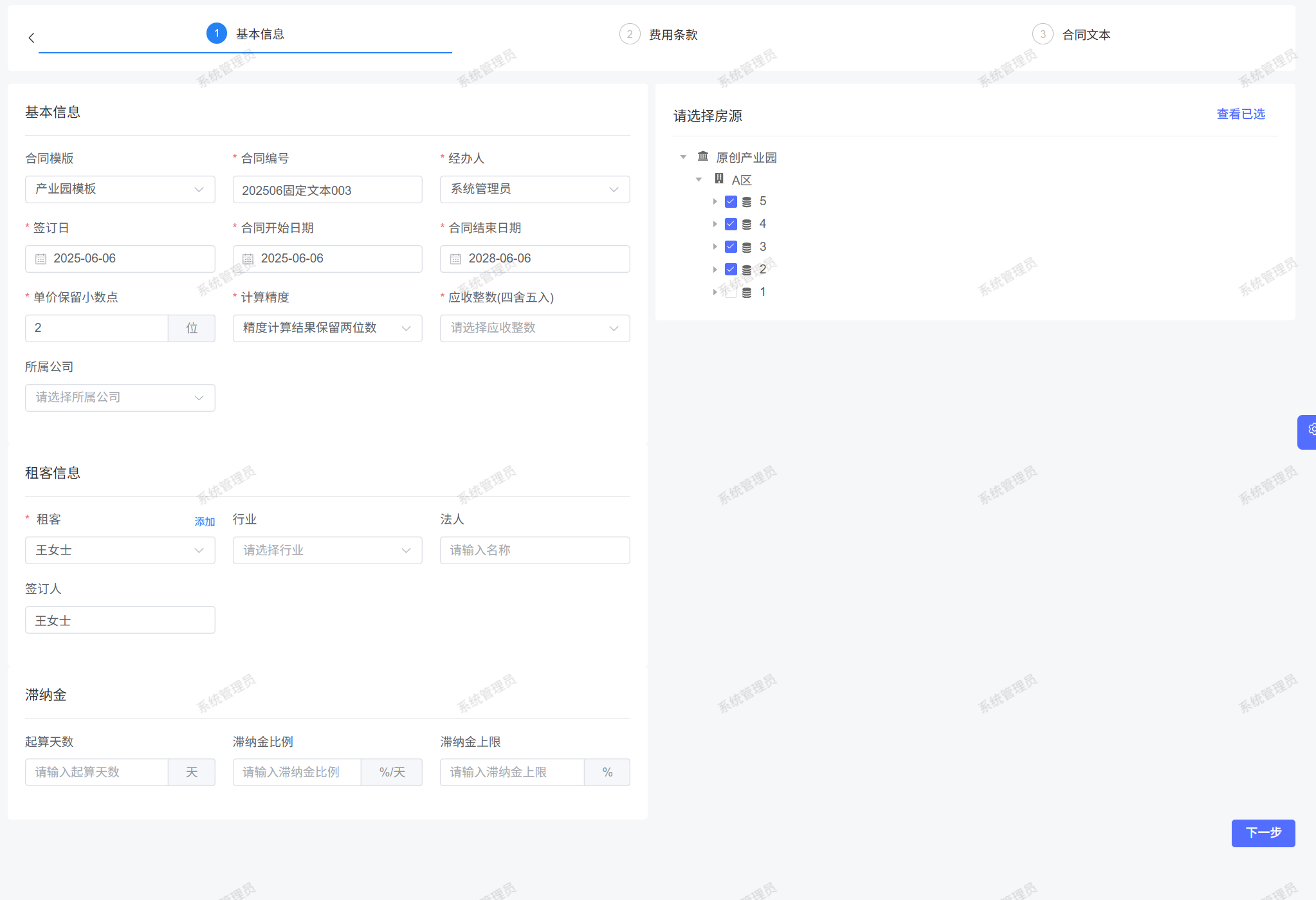The height and width of the screenshot is (900, 1316).
Task: Uncheck floor 4 checkbox
Action: 731,224
